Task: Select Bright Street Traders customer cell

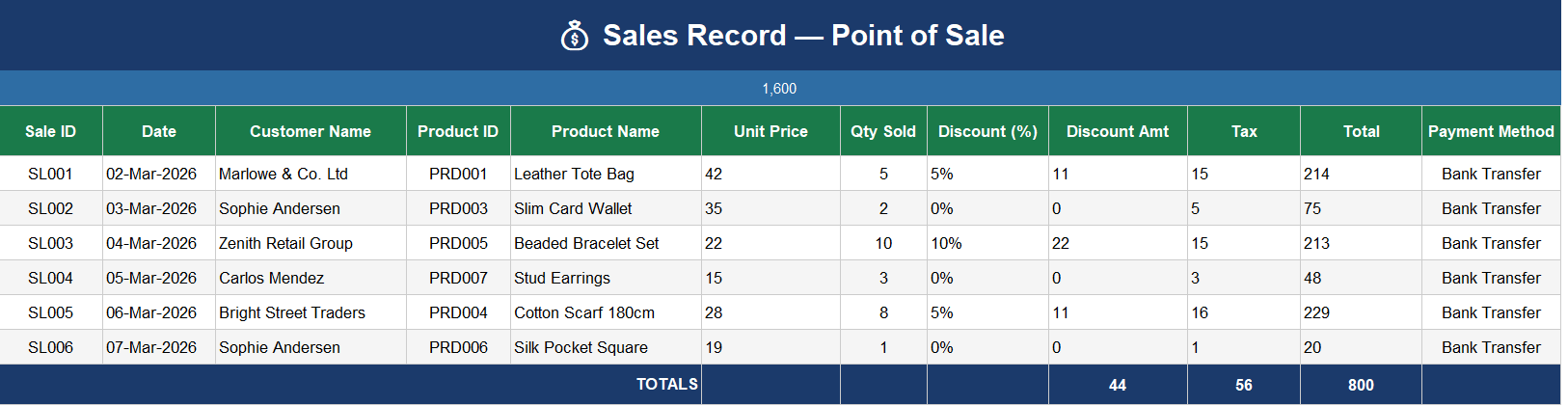Action: coord(311,312)
